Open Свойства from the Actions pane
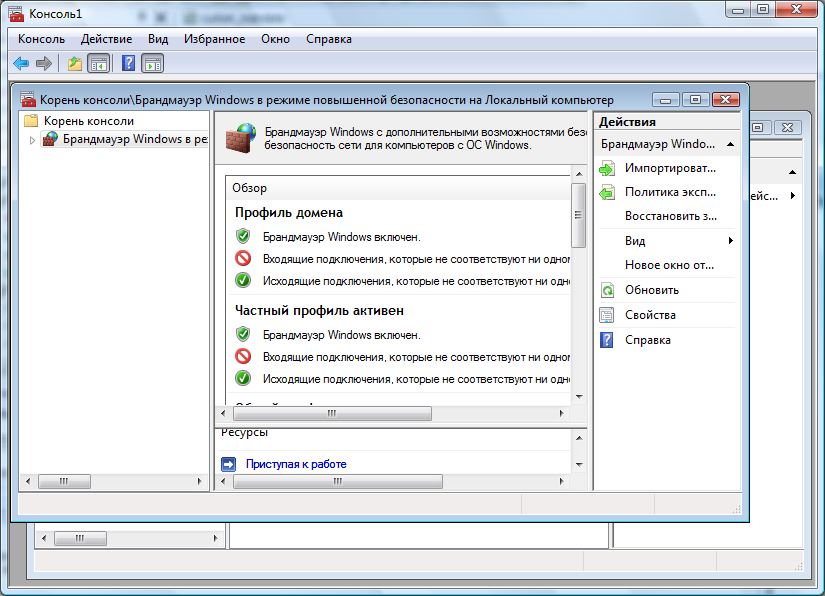The image size is (825, 596). 650,315
